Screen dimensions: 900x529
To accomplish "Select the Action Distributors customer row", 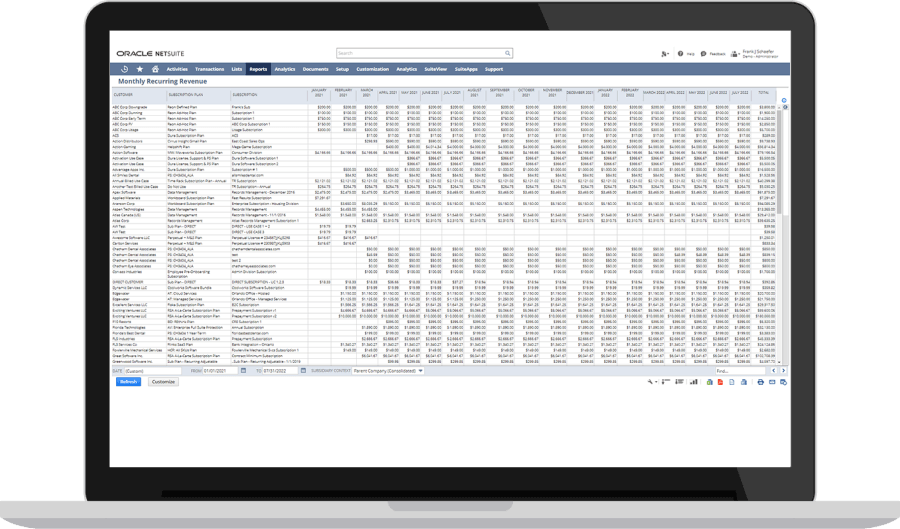I will tap(443, 141).
